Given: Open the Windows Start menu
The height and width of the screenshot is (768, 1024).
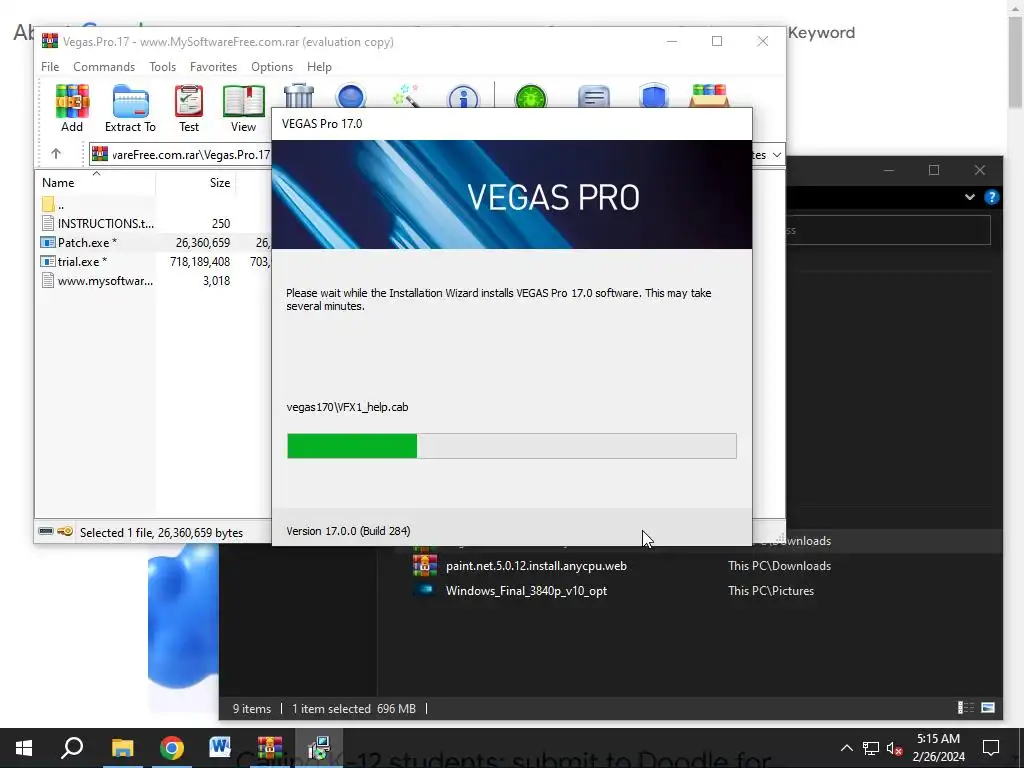Looking at the screenshot, I should pos(24,748).
